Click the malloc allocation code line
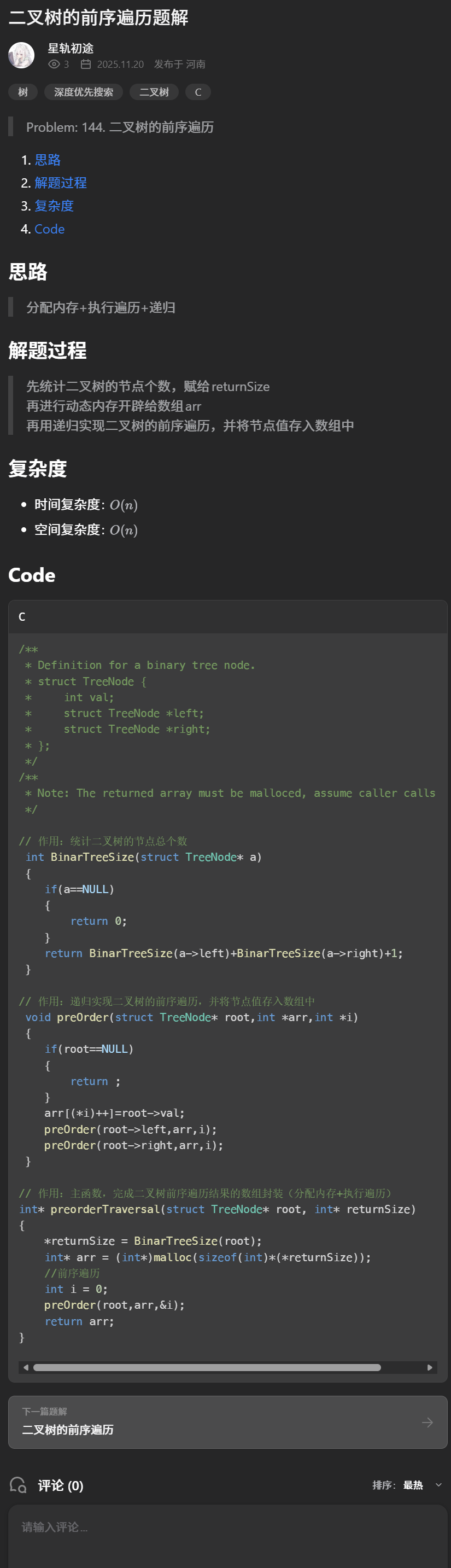Image resolution: width=451 pixels, height=1568 pixels. (x=208, y=1257)
